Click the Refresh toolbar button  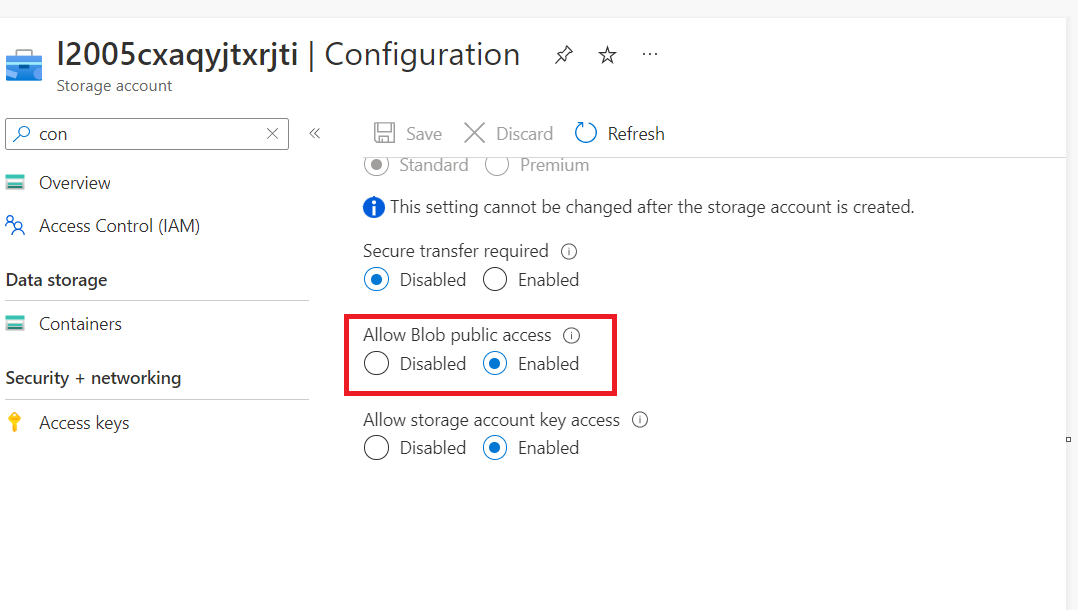(620, 134)
